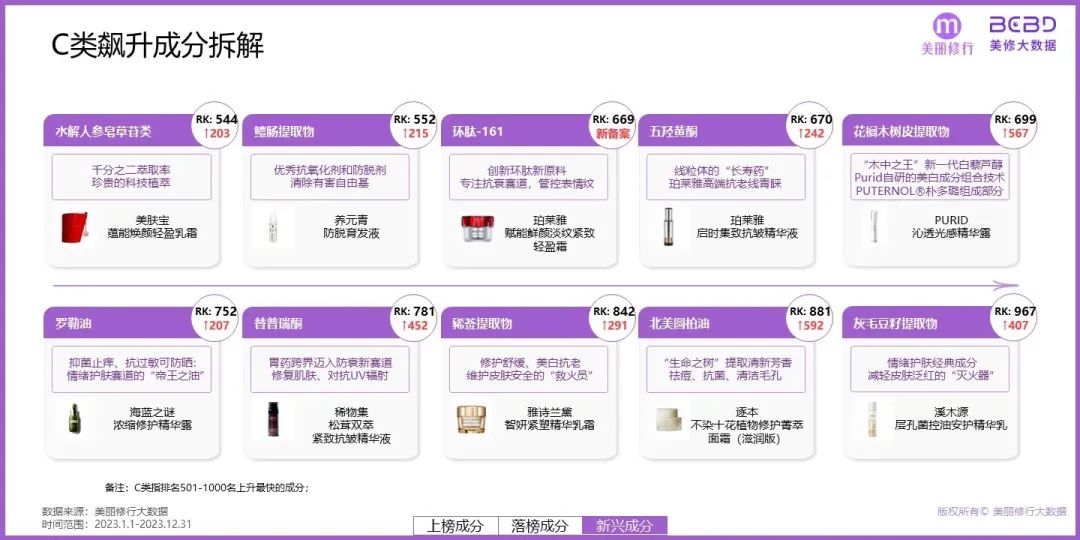
Task: Open the 溪木源 emulsion bottle image
Action: pyautogui.click(x=873, y=419)
